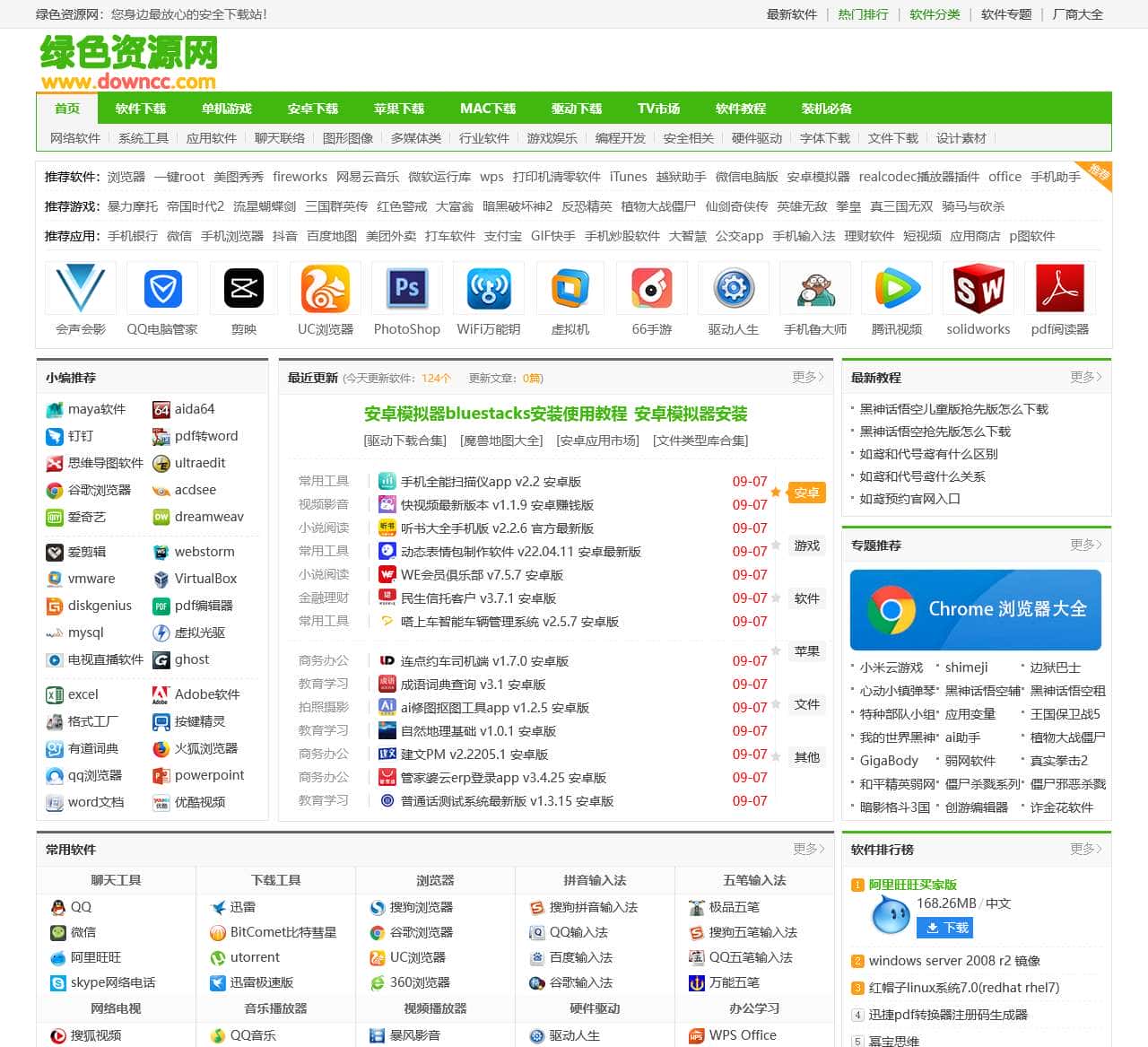Click [魔兽地图大全] collection link
Viewport: 1148px width, 1047px height.
(501, 441)
